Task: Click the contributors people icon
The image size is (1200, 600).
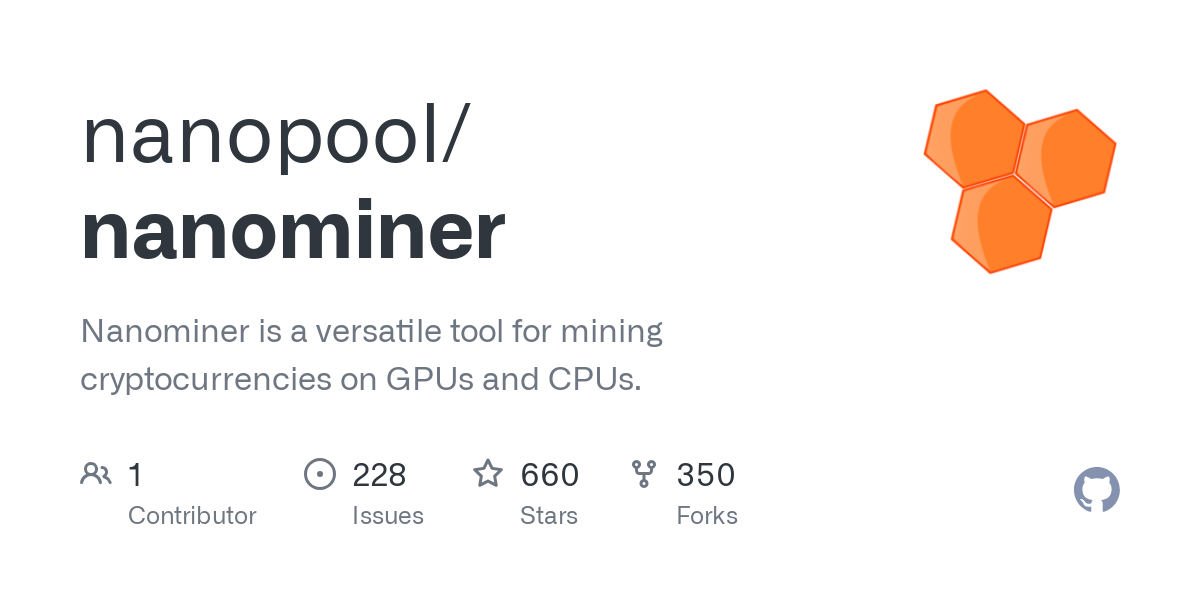Action: click(x=96, y=474)
